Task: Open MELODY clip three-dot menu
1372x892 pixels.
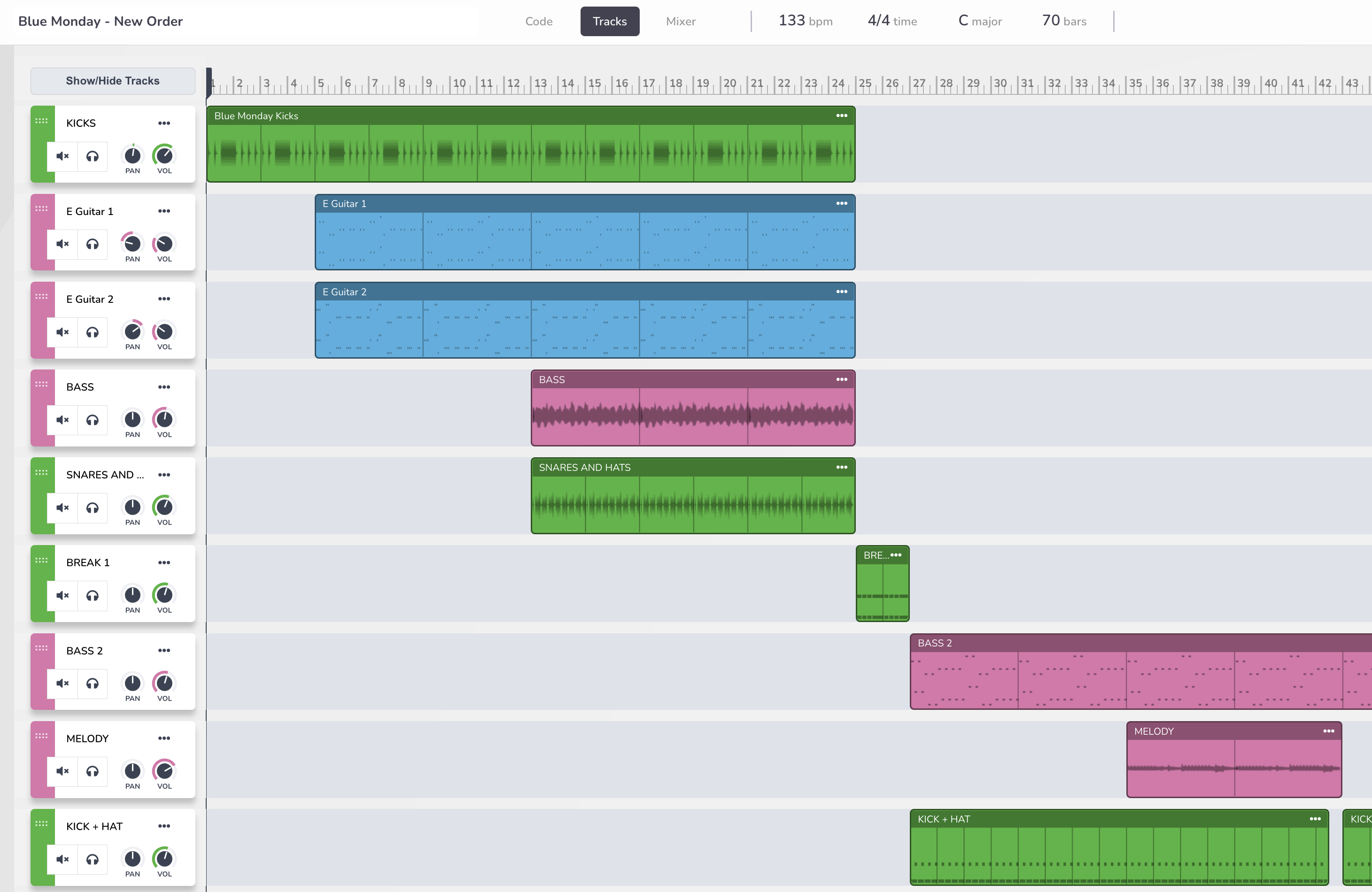Action: [1329, 731]
